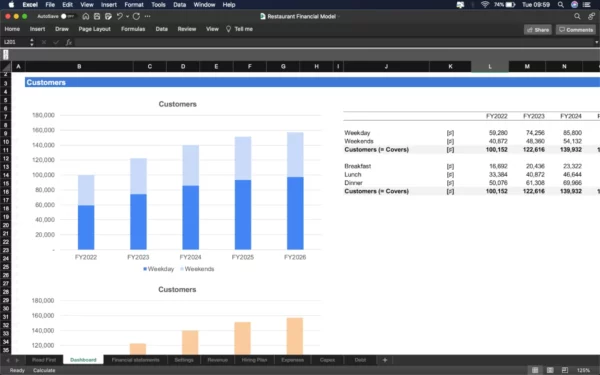The width and height of the screenshot is (600, 375).
Task: Click the Undo arrow icon
Action: coord(120,16)
